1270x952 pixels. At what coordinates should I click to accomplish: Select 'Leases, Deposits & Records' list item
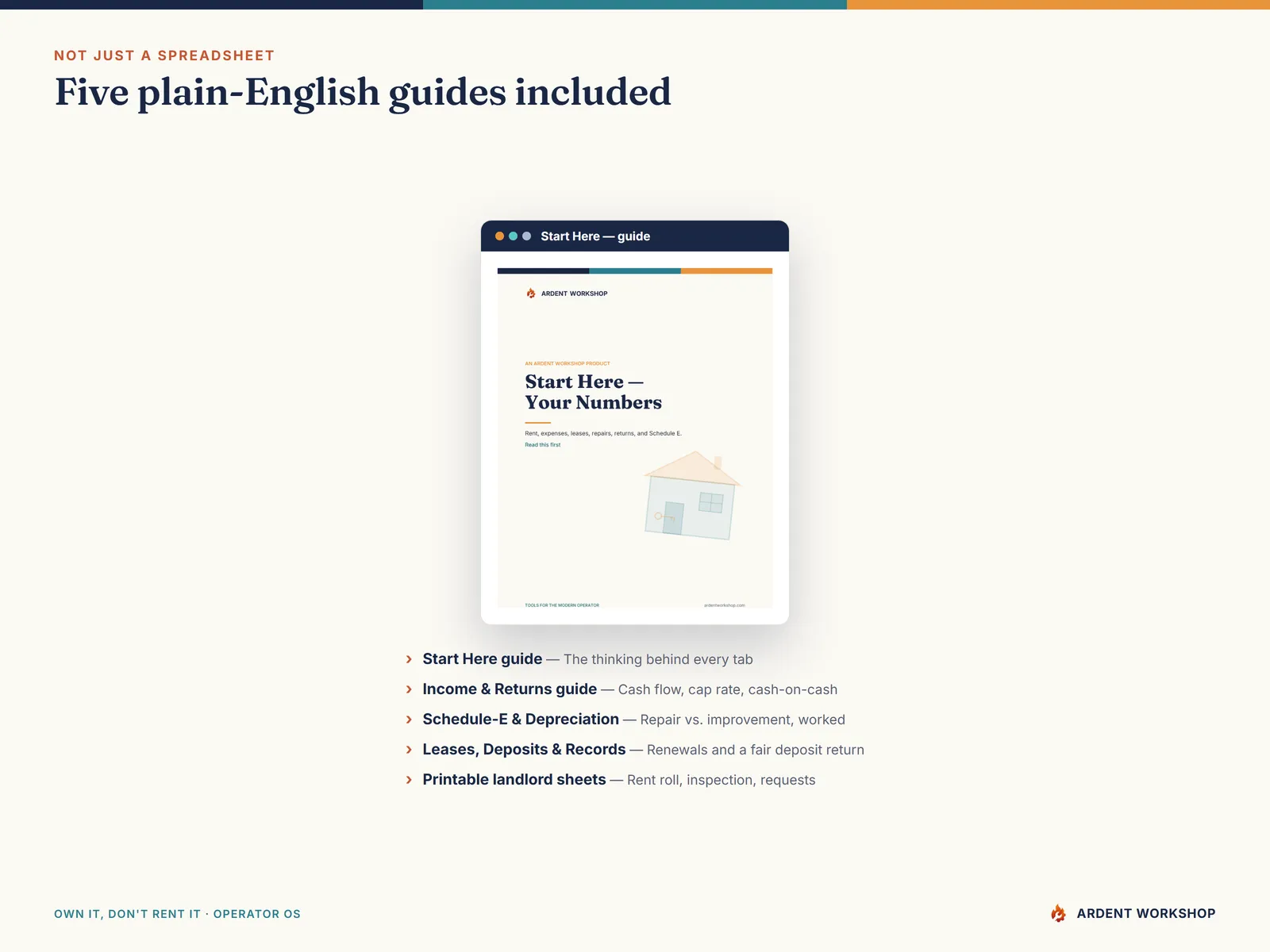635,750
